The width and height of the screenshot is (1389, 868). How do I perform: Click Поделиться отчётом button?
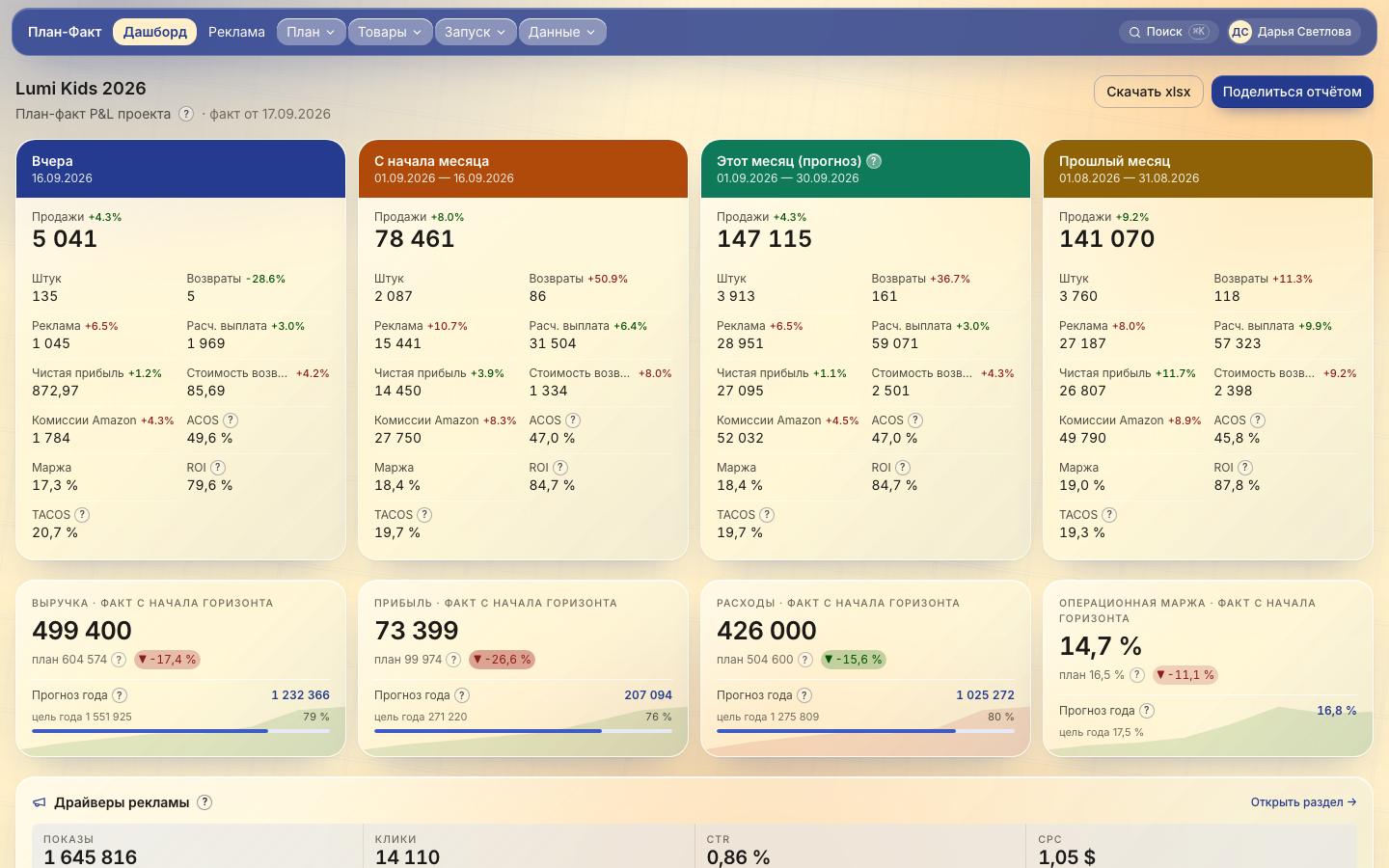[x=1293, y=92]
